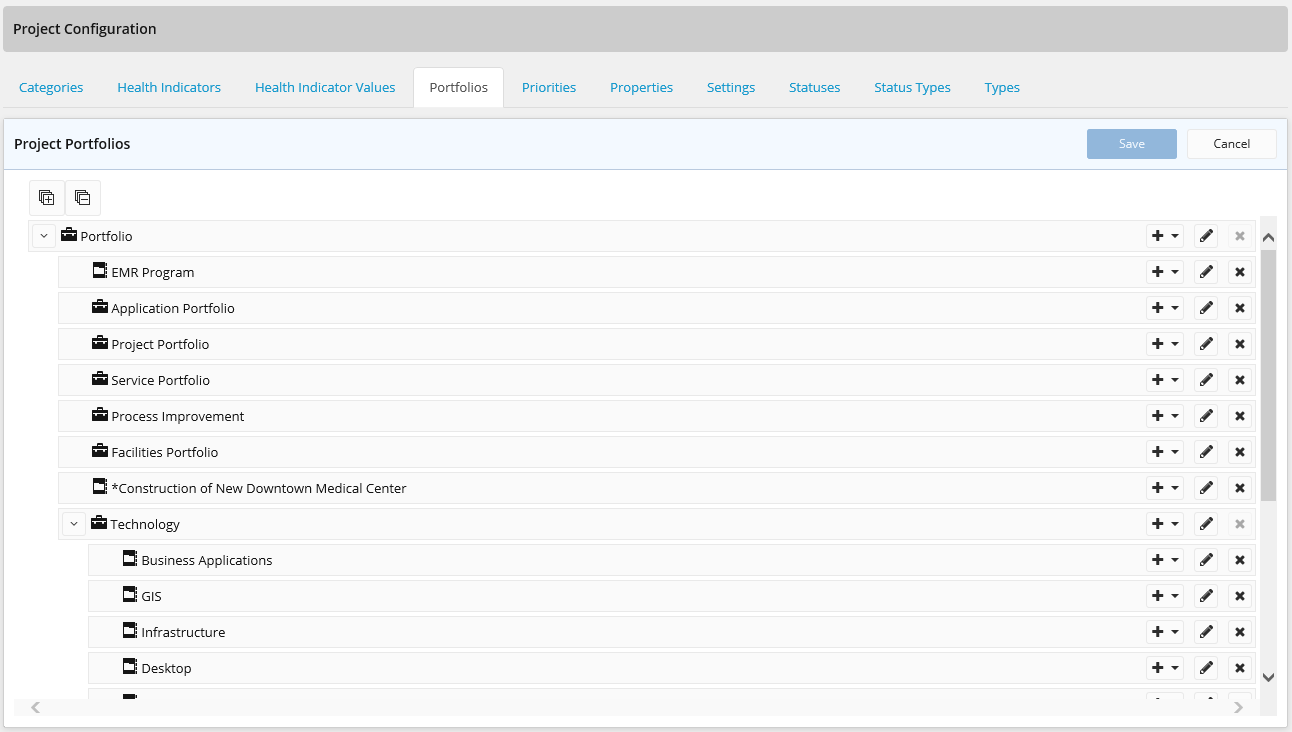Collapse the Technology portfolio node
This screenshot has width=1292, height=732.
(x=74, y=524)
